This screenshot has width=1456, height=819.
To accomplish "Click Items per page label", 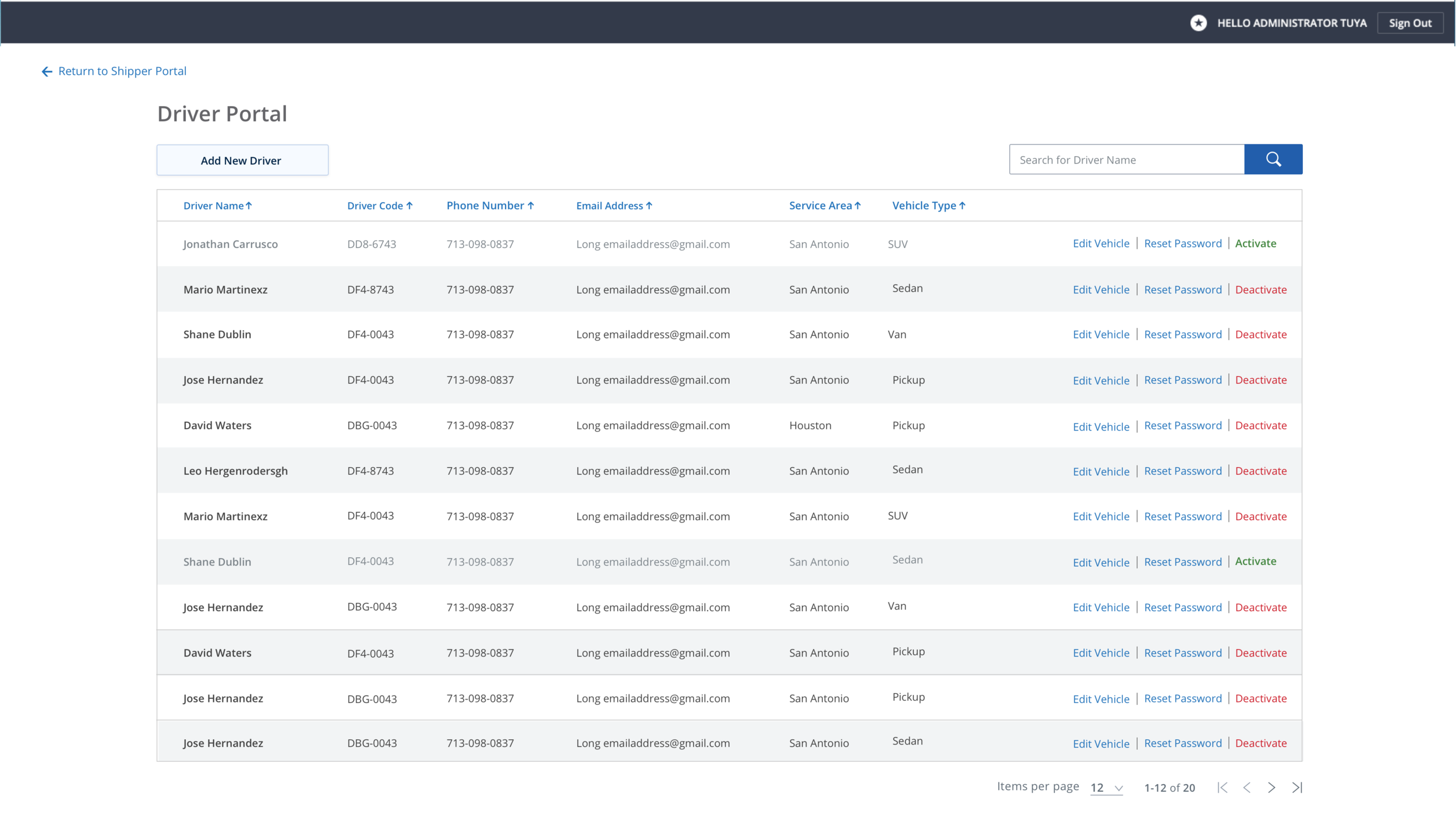I will pyautogui.click(x=1038, y=786).
